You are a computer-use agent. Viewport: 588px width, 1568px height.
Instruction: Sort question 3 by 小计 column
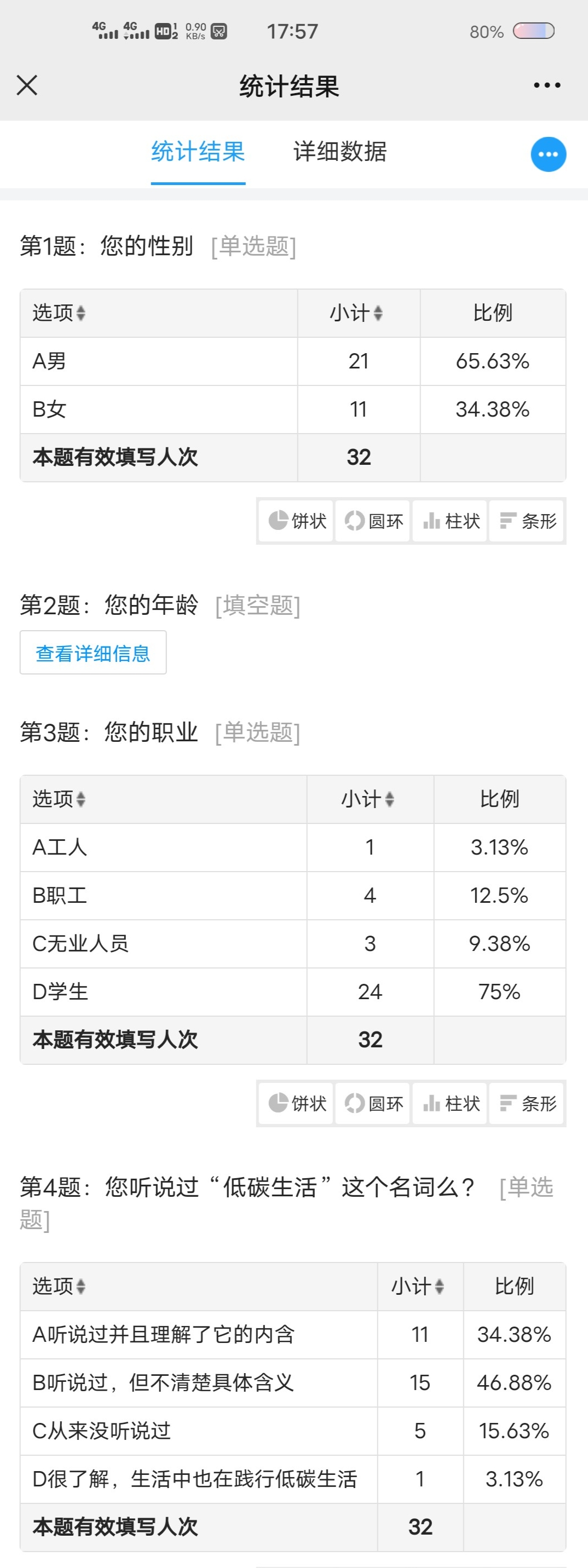tap(369, 799)
